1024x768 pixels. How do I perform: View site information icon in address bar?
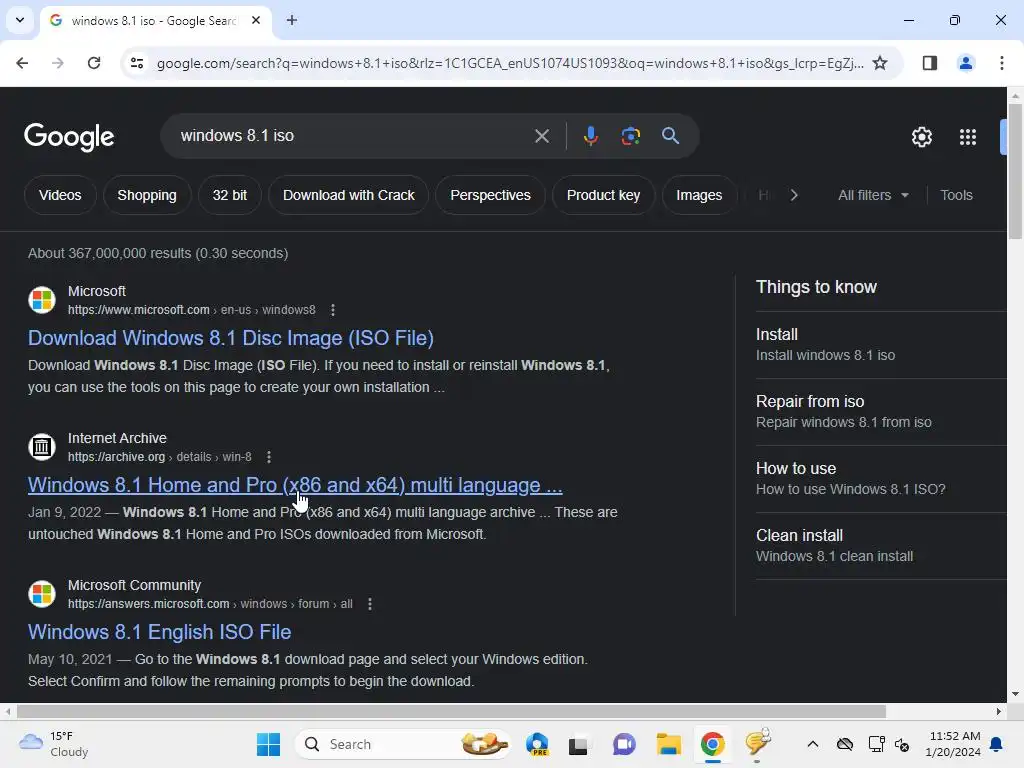click(x=137, y=63)
